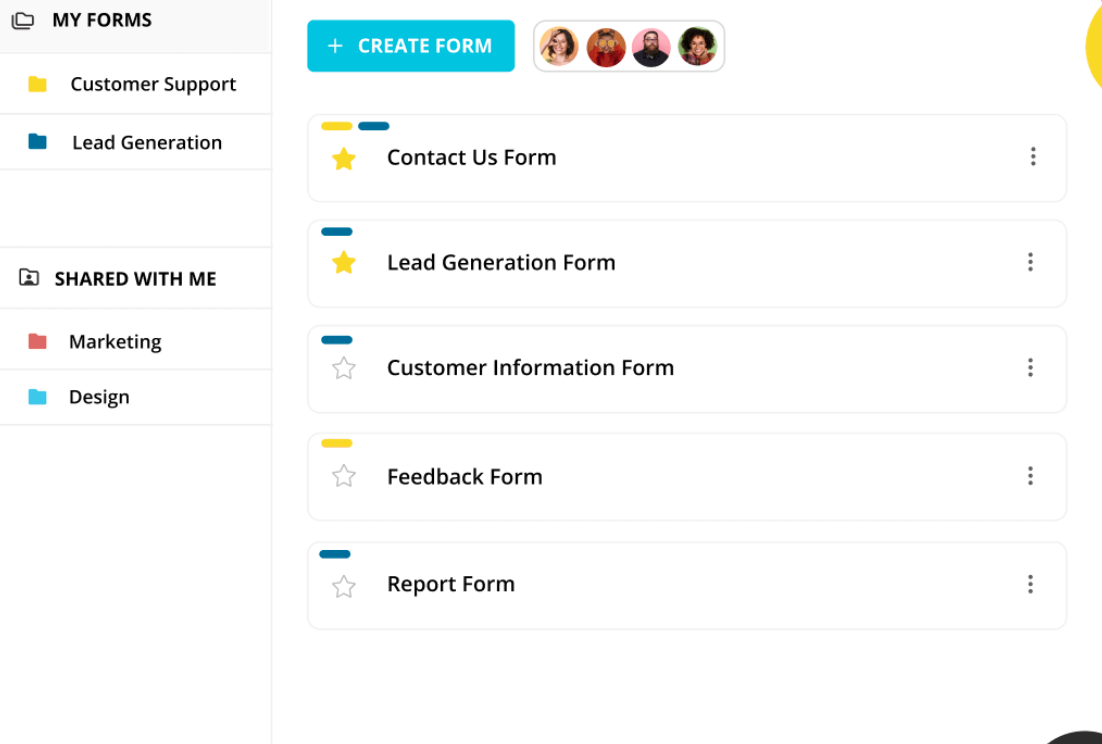Open the Design shared folder

(x=98, y=397)
